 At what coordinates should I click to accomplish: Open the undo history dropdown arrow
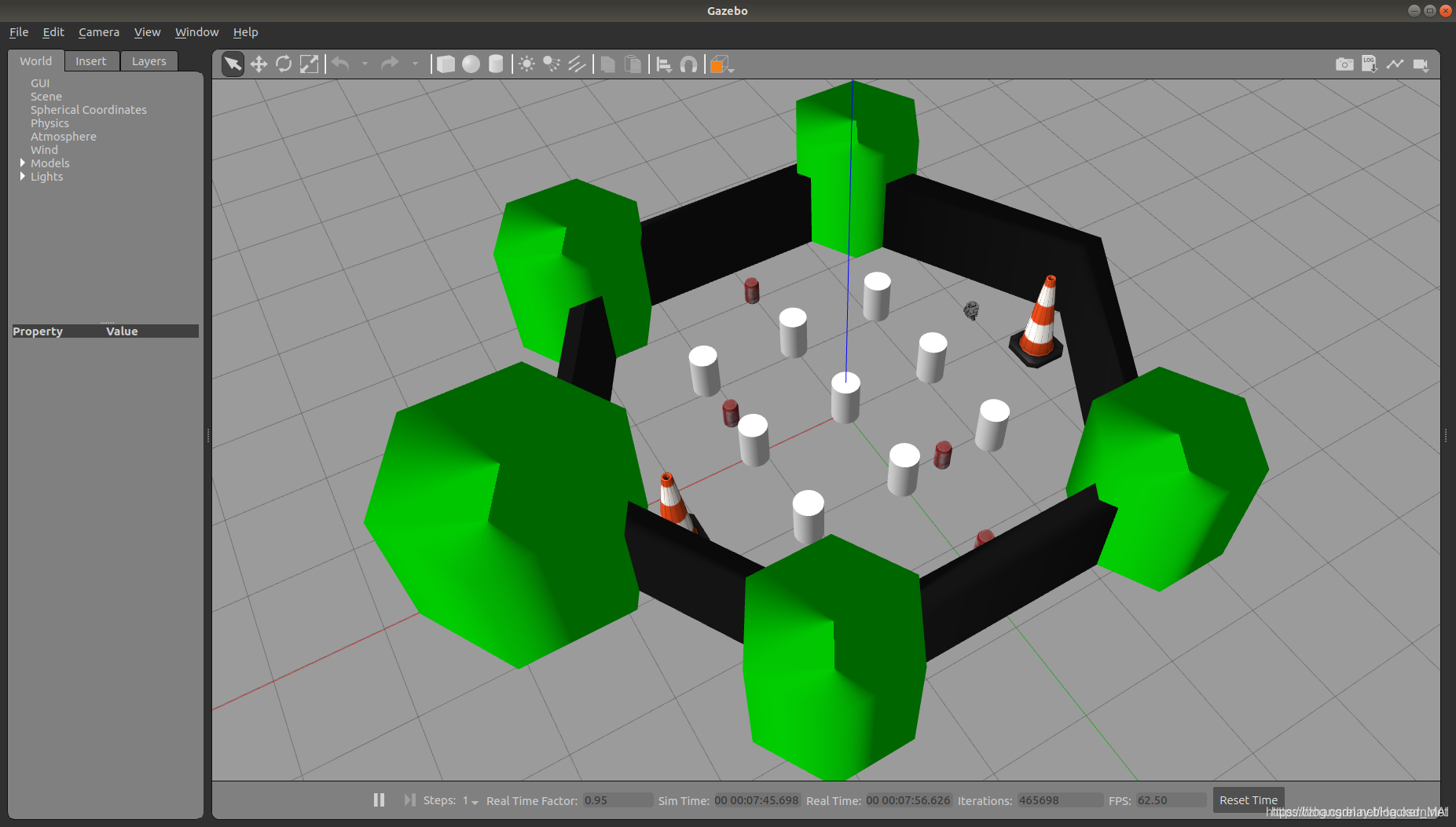[x=365, y=64]
